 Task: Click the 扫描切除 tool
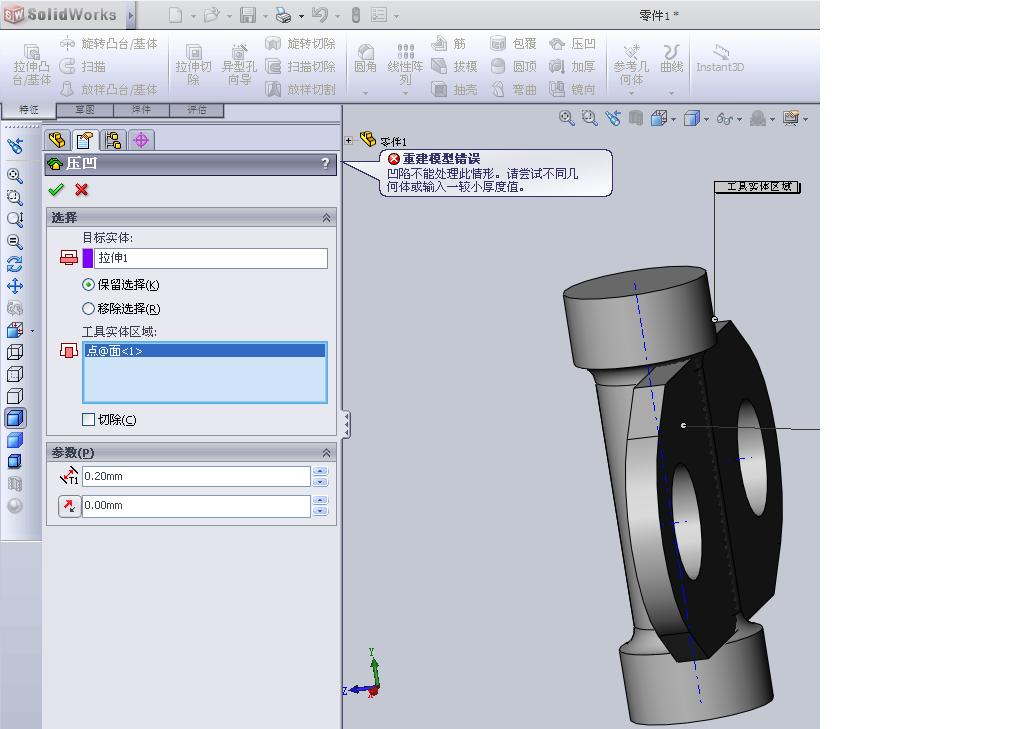tap(300, 66)
